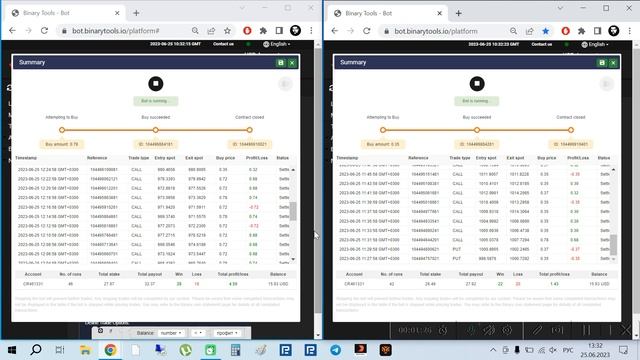The width and height of the screenshot is (640, 360).
Task: Toggle side panel in left browser
Action: (x=279, y=31)
